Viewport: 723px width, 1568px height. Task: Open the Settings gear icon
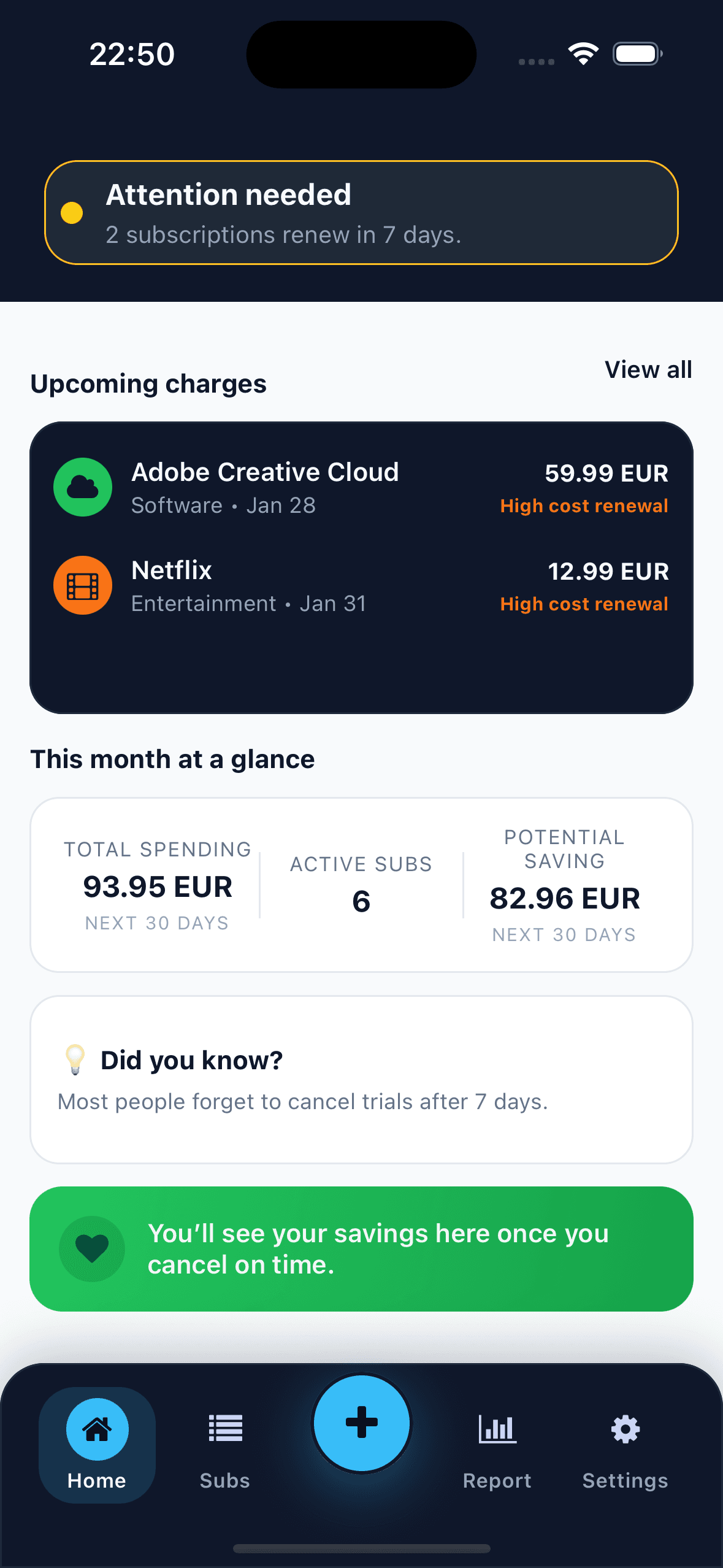click(625, 1429)
